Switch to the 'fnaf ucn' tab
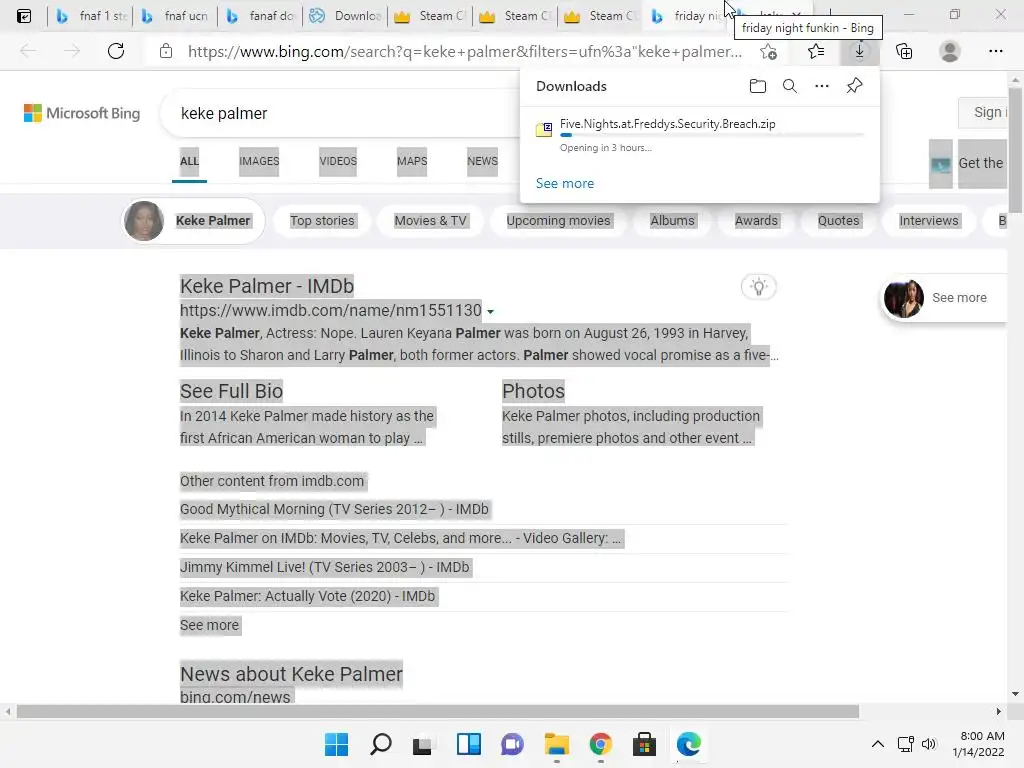Screen dimensions: 1024x768 click(175, 16)
